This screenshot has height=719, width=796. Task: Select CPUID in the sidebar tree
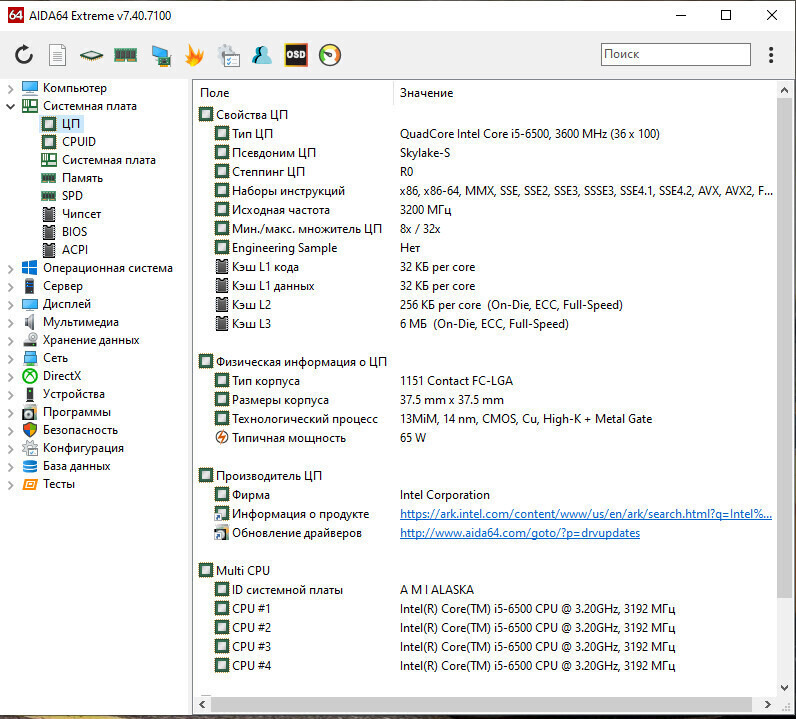pos(79,142)
